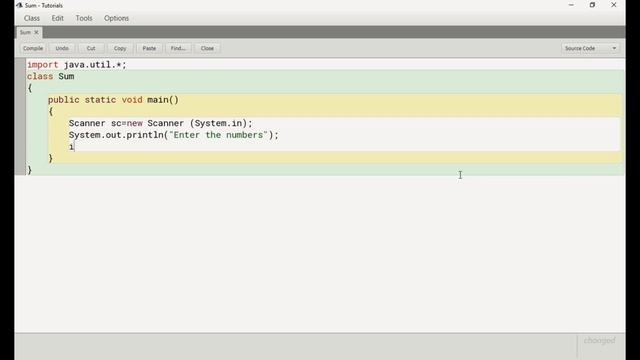The image size is (640, 360).
Task: Open the Source Code view dropdown
Action: pos(590,48)
